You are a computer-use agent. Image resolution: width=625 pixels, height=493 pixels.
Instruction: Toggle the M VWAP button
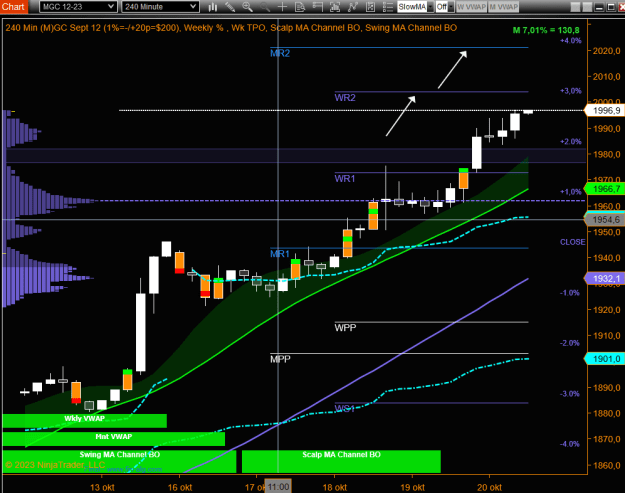click(503, 7)
